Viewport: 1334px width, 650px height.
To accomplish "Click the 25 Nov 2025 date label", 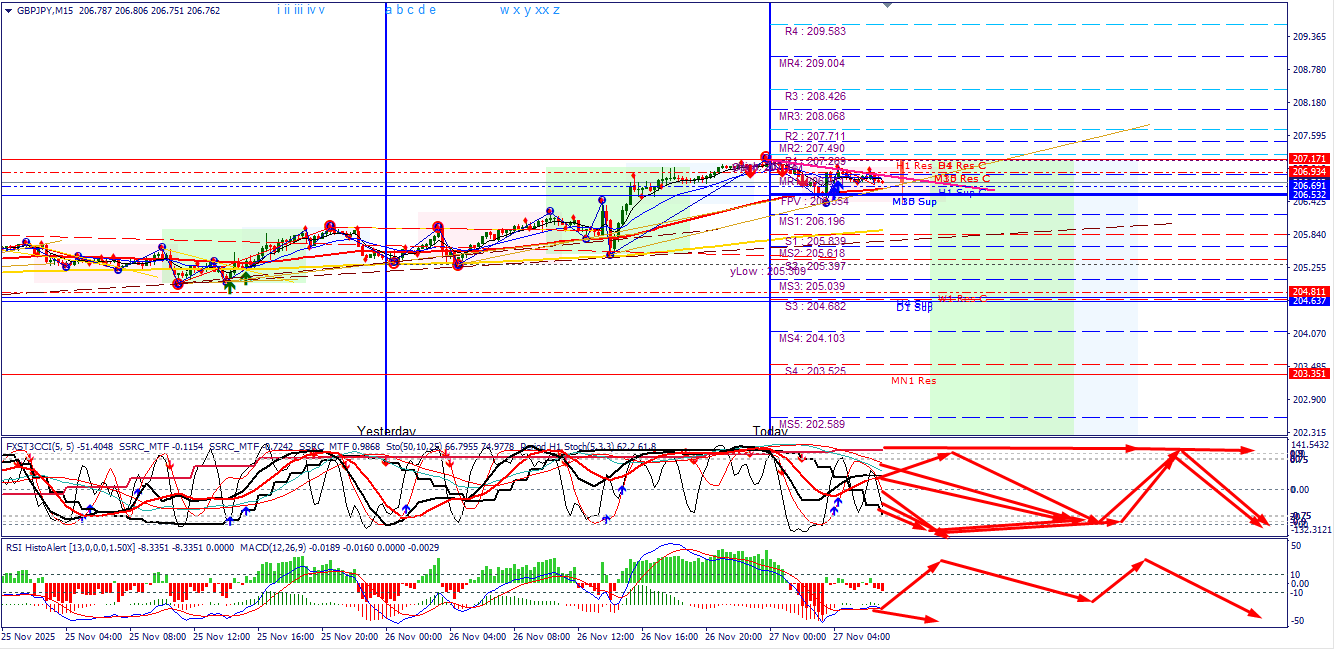I will (29, 636).
